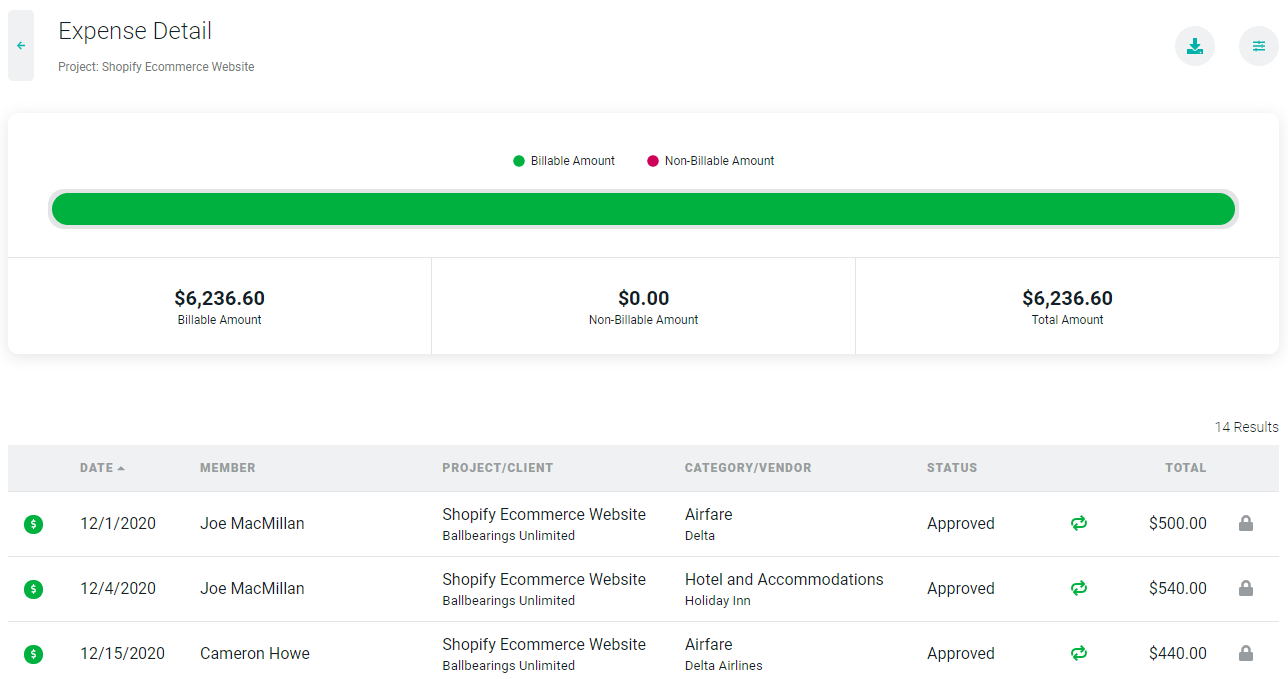This screenshot has height=679, width=1288.
Task: Toggle Non-Billable Amount legend item
Action: point(711,161)
